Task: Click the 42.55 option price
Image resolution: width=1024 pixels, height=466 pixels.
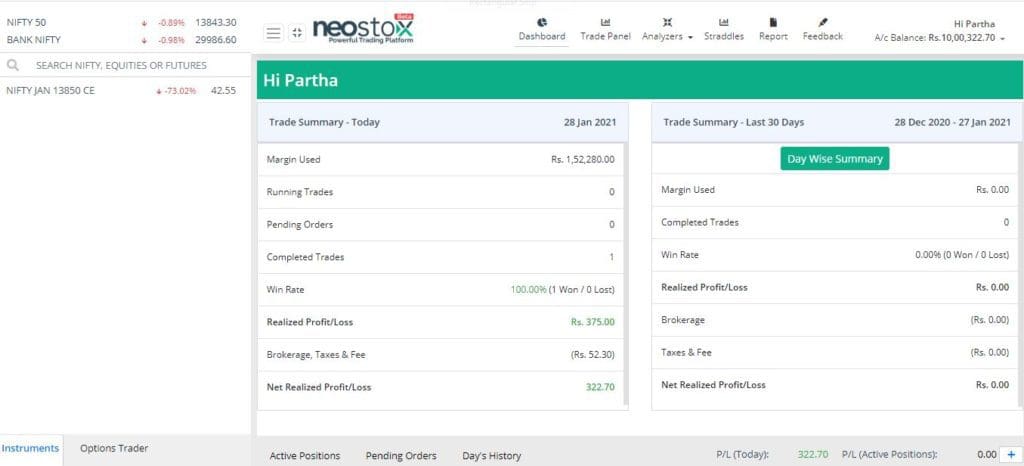Action: 223,91
